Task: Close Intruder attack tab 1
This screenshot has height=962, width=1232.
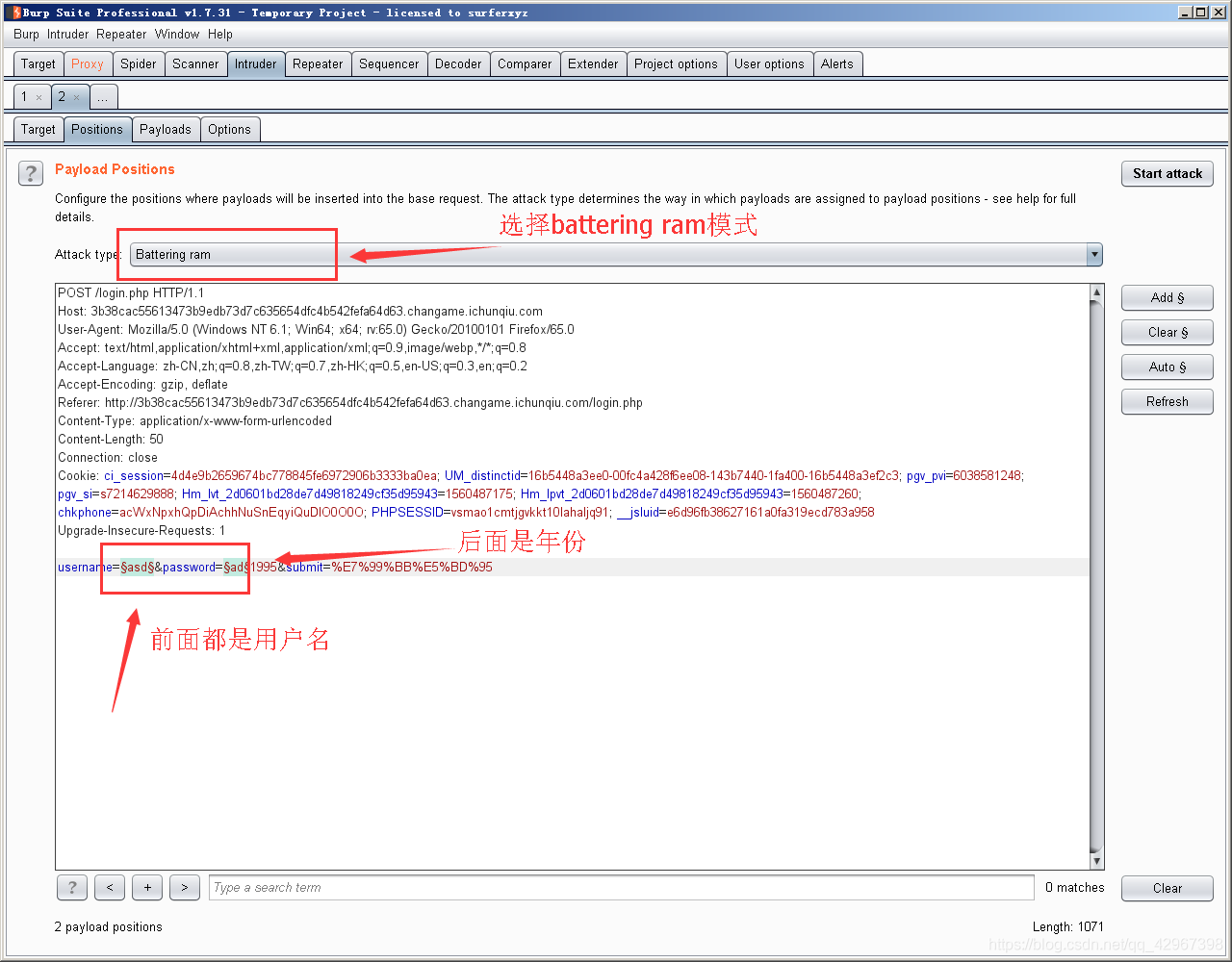Action: (x=38, y=97)
